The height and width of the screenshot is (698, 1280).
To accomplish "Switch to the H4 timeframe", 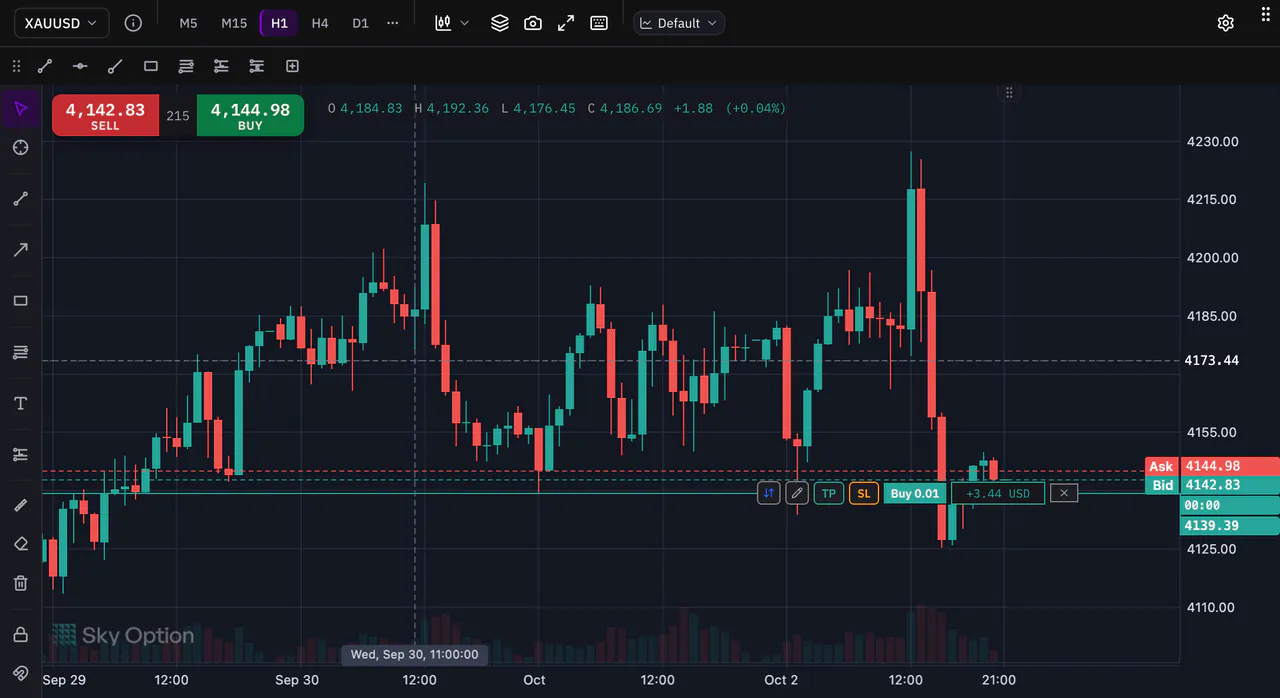I will [320, 23].
